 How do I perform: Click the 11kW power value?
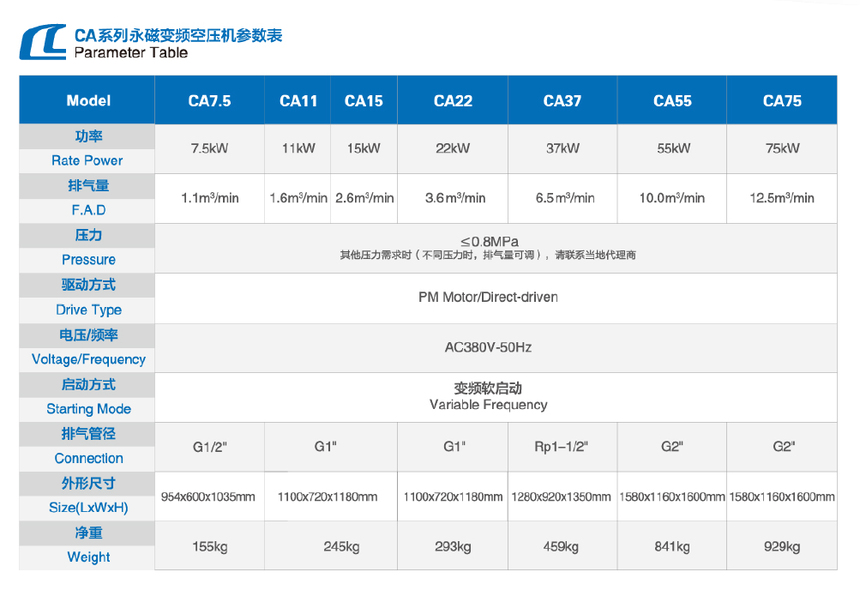pyautogui.click(x=298, y=148)
